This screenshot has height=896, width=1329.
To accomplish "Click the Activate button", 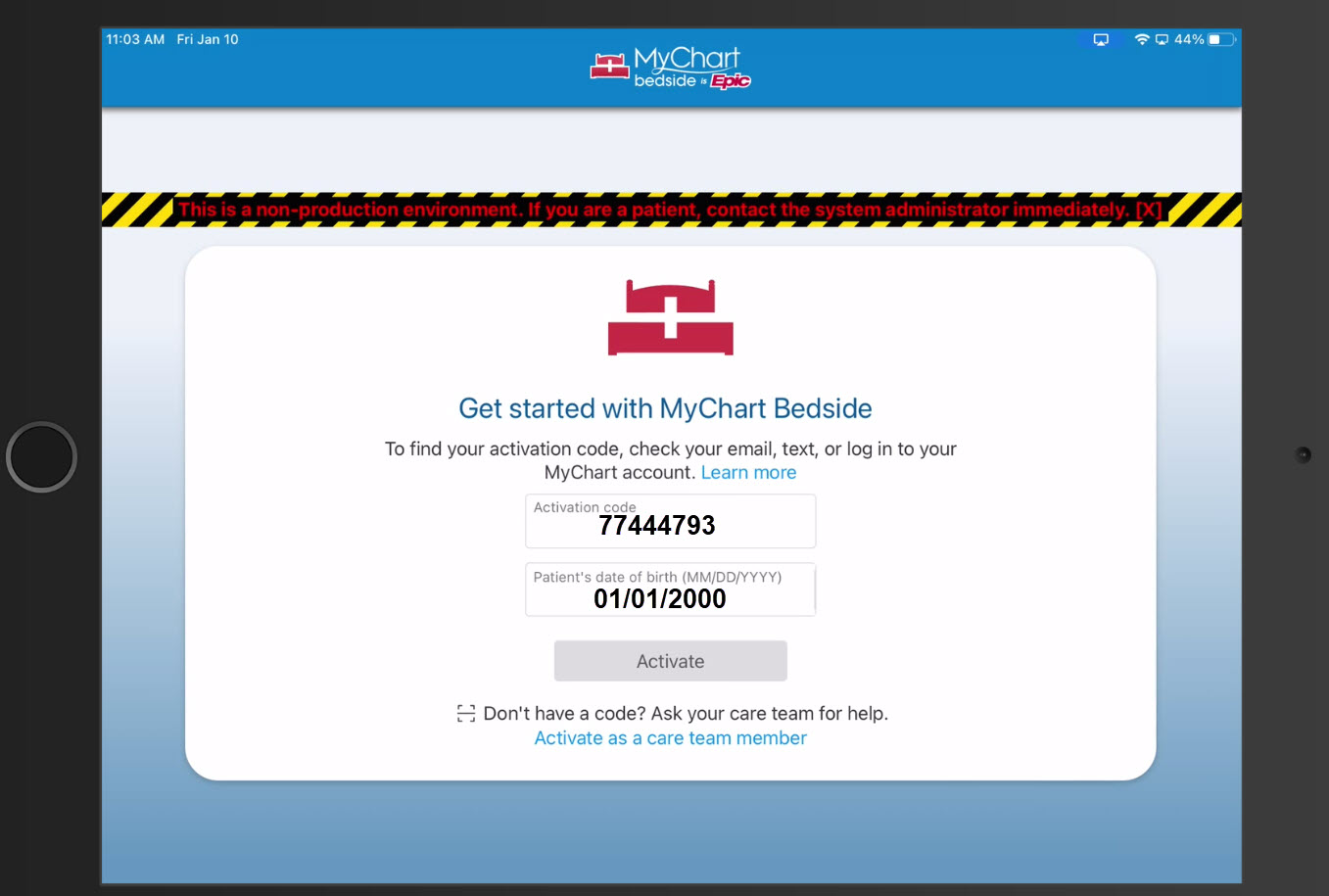I will tap(671, 661).
